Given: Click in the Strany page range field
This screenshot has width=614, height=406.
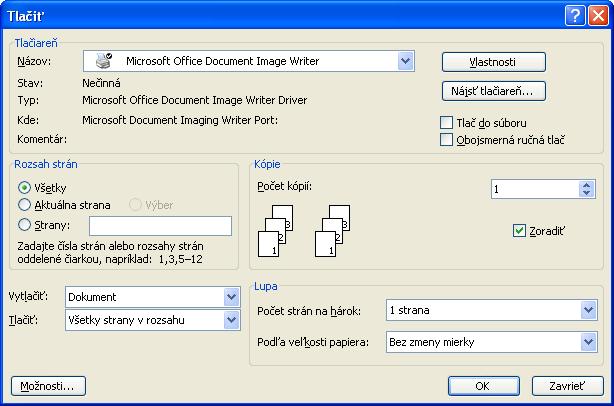Looking at the screenshot, I should point(160,226).
